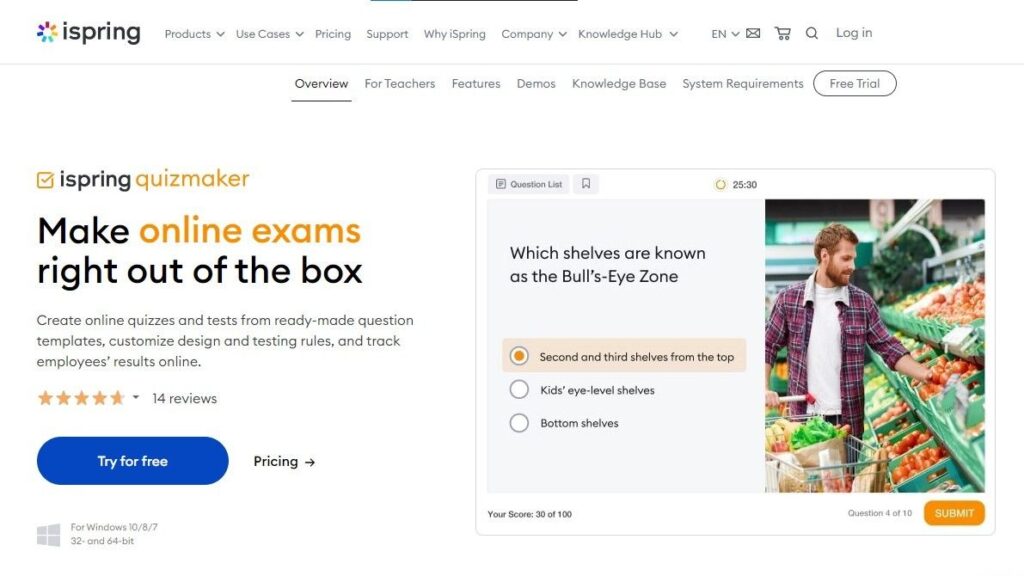This screenshot has height=576, width=1024.
Task: Switch to the Knowledge Base tab
Action: (x=619, y=84)
